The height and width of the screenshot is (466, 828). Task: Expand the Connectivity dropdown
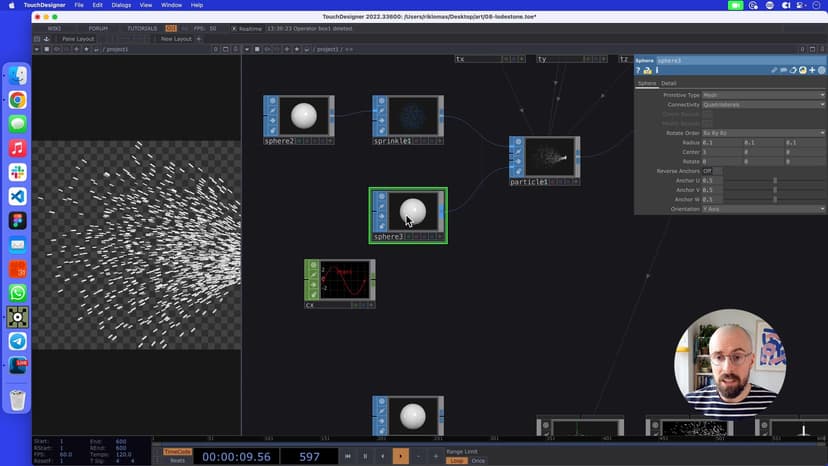point(763,104)
